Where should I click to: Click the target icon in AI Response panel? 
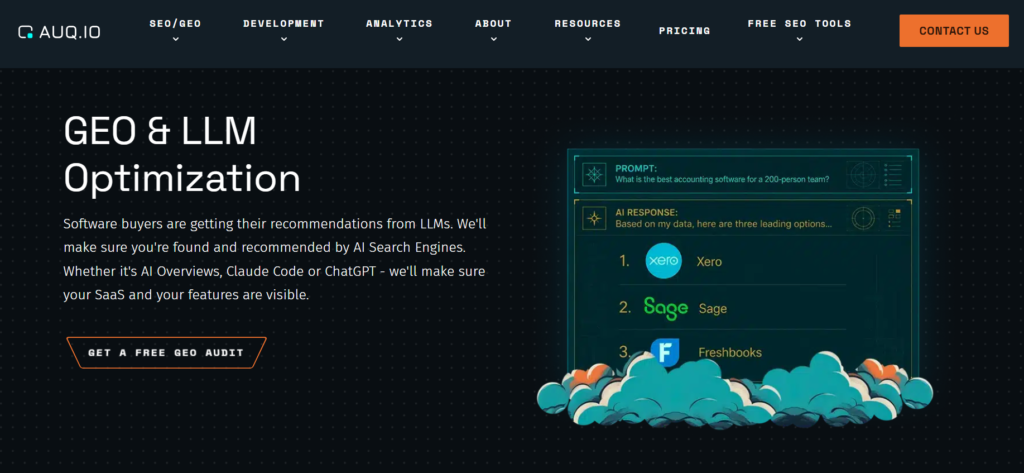[865, 218]
